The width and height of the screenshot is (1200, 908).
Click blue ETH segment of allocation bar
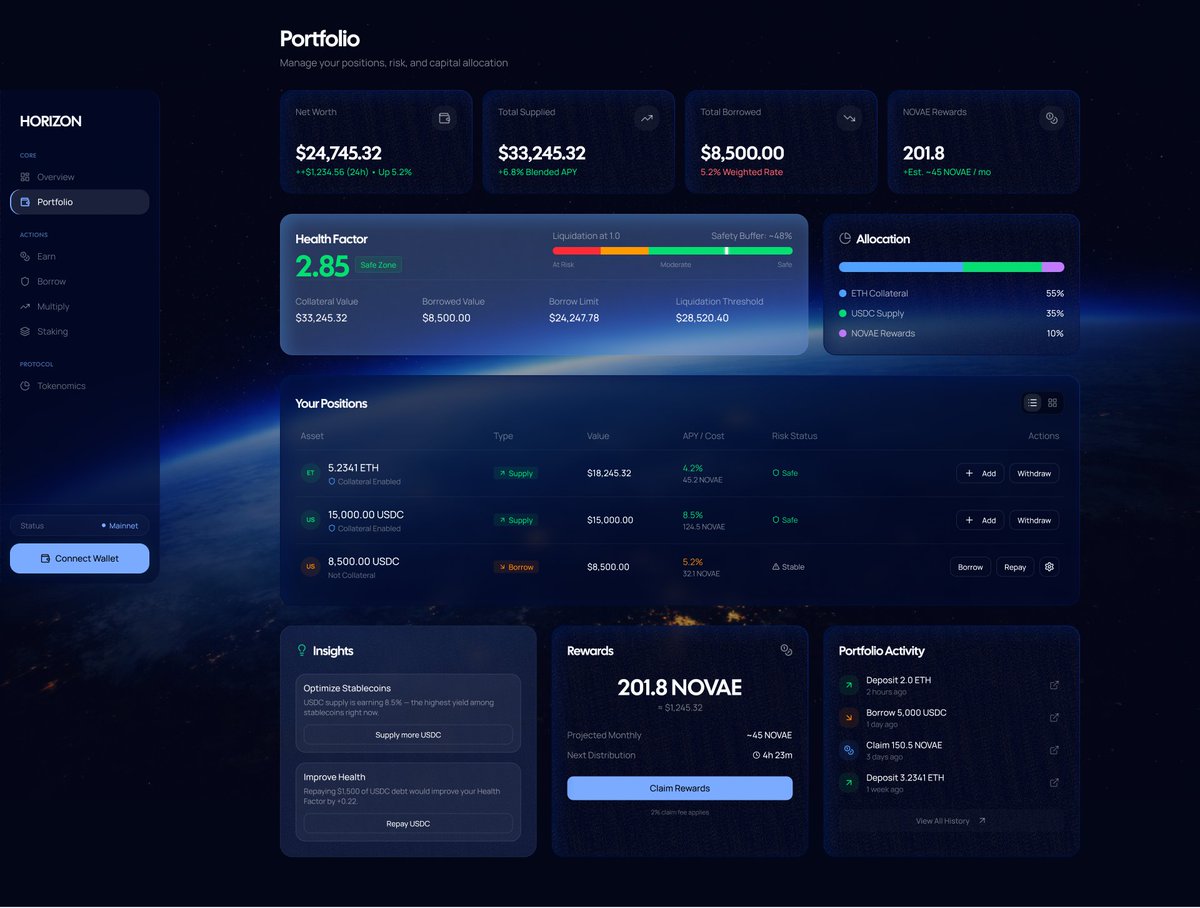pos(901,267)
